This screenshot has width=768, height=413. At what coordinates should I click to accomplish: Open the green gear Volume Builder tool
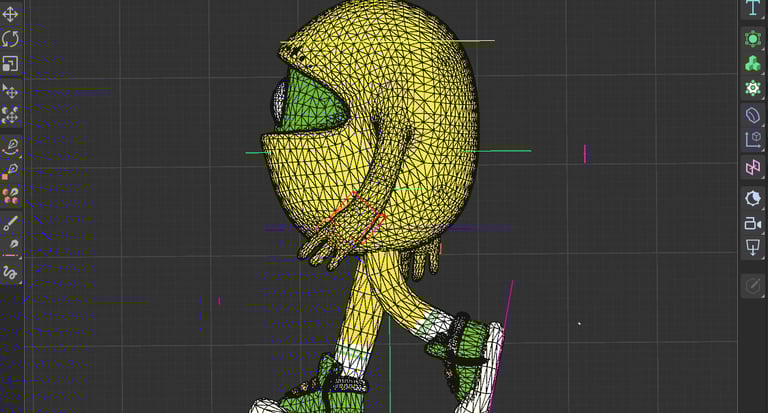tap(753, 88)
